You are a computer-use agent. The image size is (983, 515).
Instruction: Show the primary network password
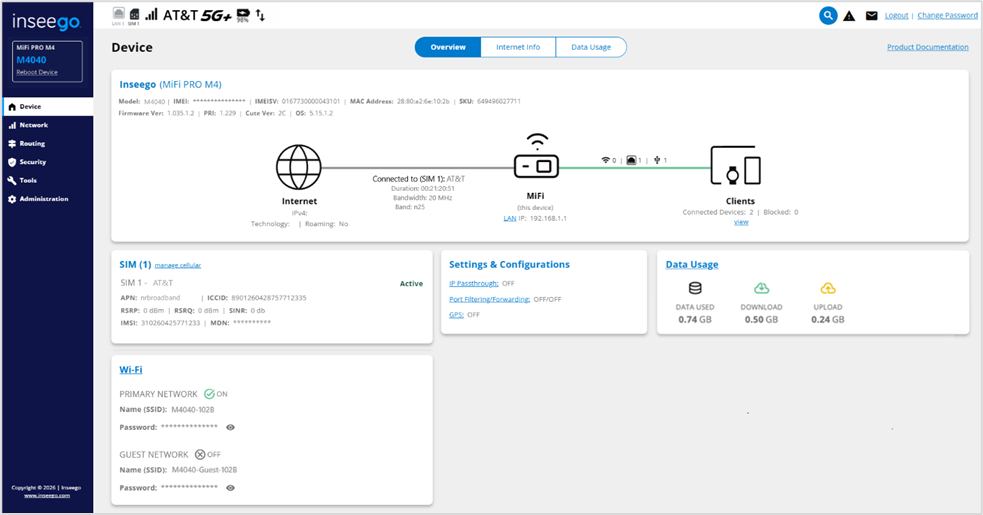click(231, 427)
